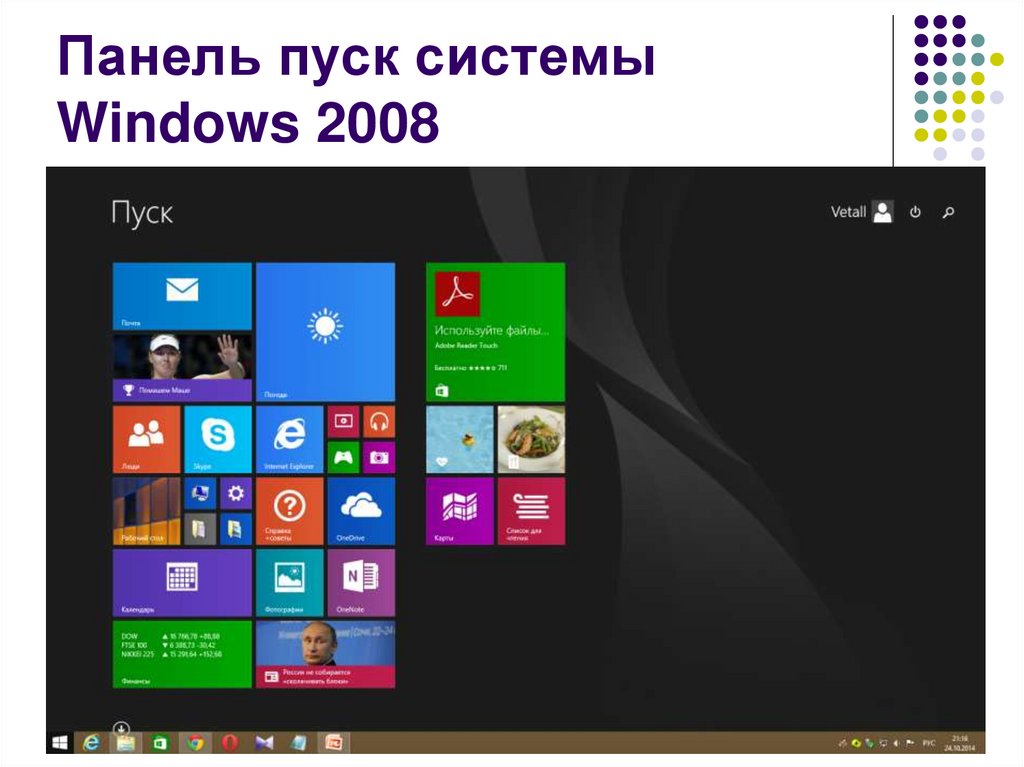Viewport: 1024px width, 767px height.
Task: Open PowerPoint from the taskbar
Action: 334,743
